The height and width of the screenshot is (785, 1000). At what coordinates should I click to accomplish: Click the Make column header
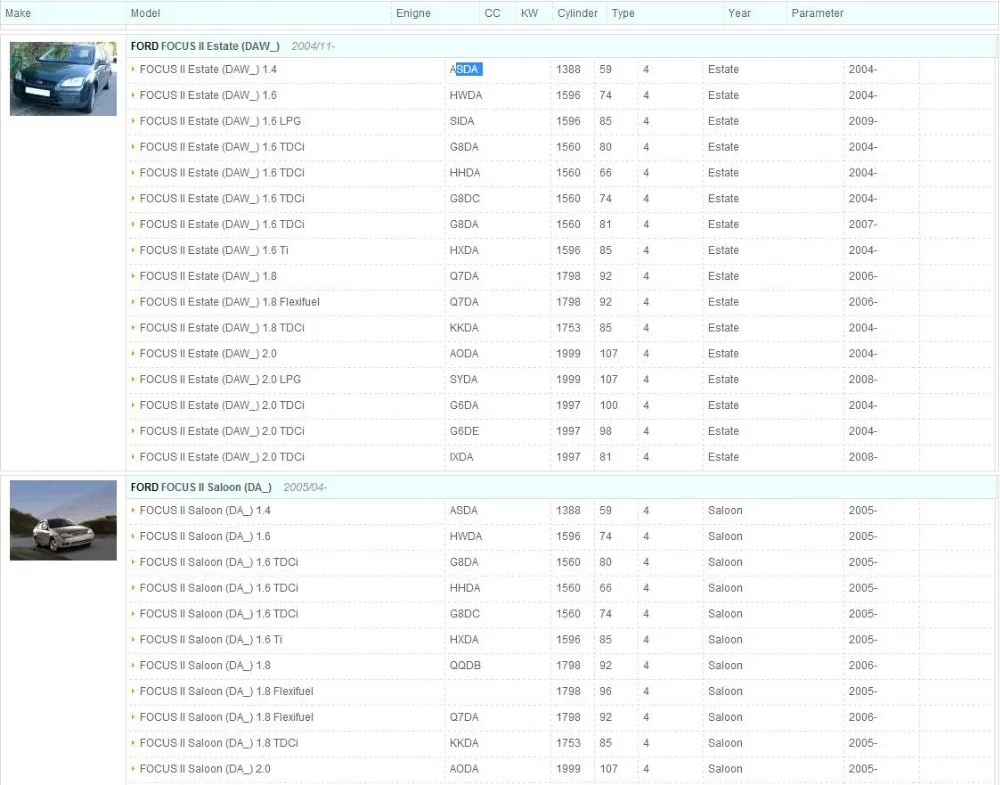tap(18, 13)
